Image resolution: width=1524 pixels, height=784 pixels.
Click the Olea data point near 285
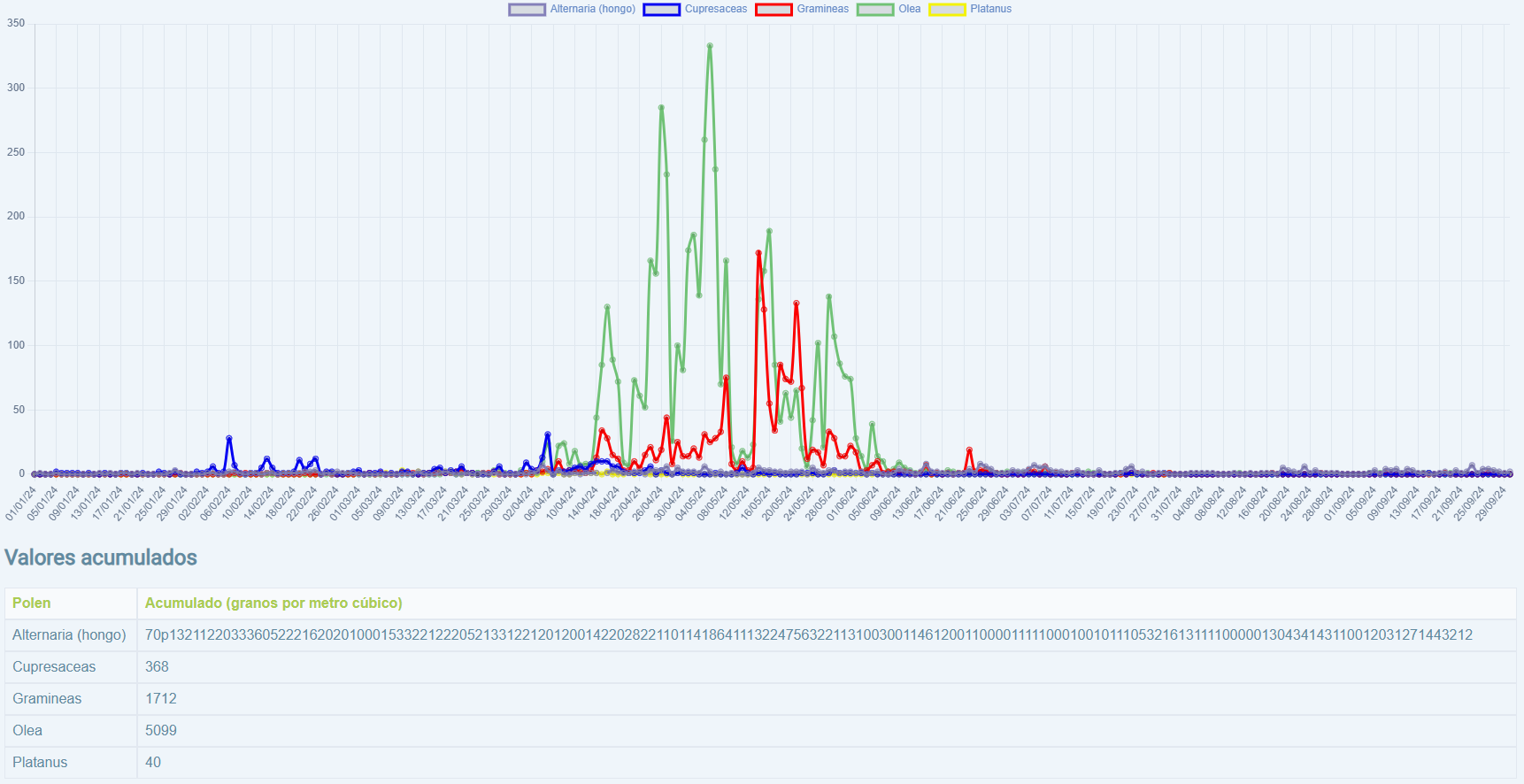pyautogui.click(x=661, y=108)
